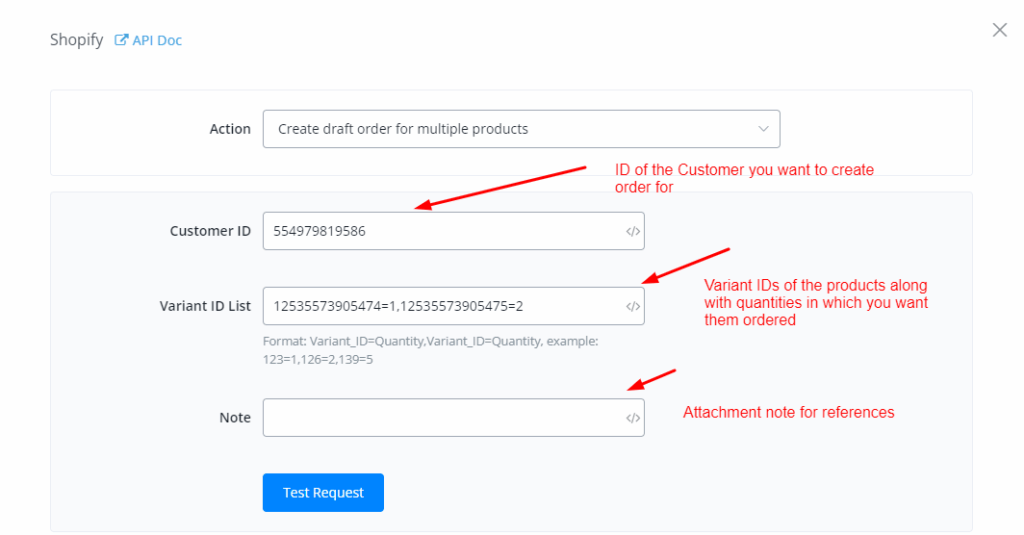
Task: Click the Action field label
Action: pyautogui.click(x=230, y=129)
